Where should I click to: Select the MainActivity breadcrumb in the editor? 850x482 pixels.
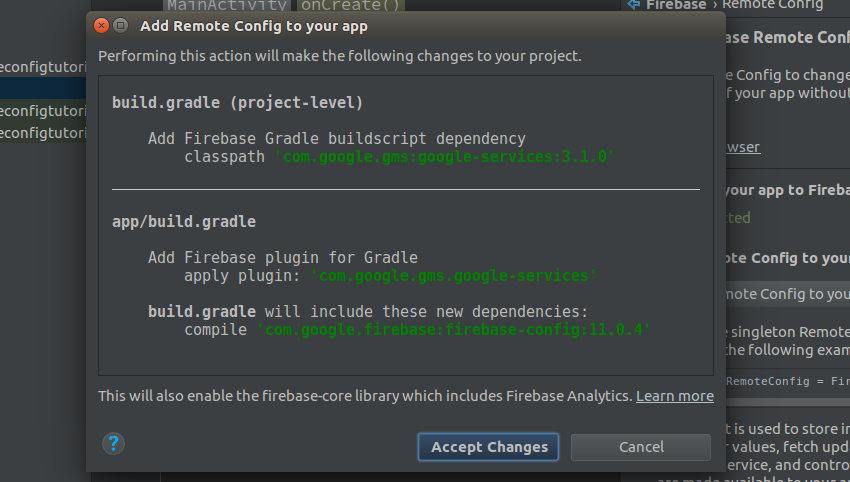(x=228, y=5)
